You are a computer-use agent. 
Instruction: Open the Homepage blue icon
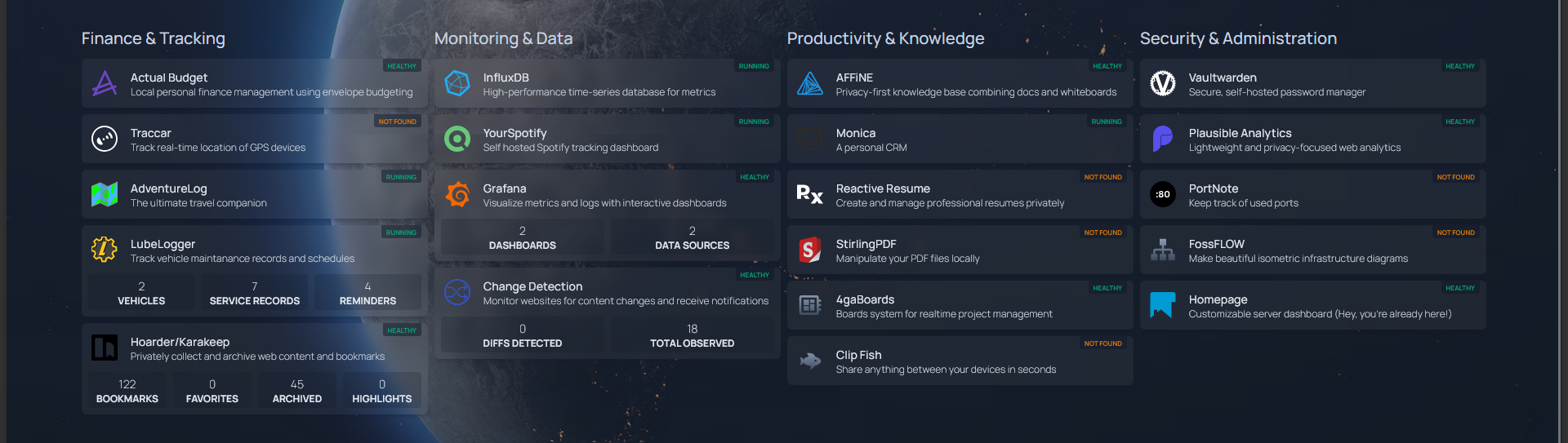[x=1163, y=305]
